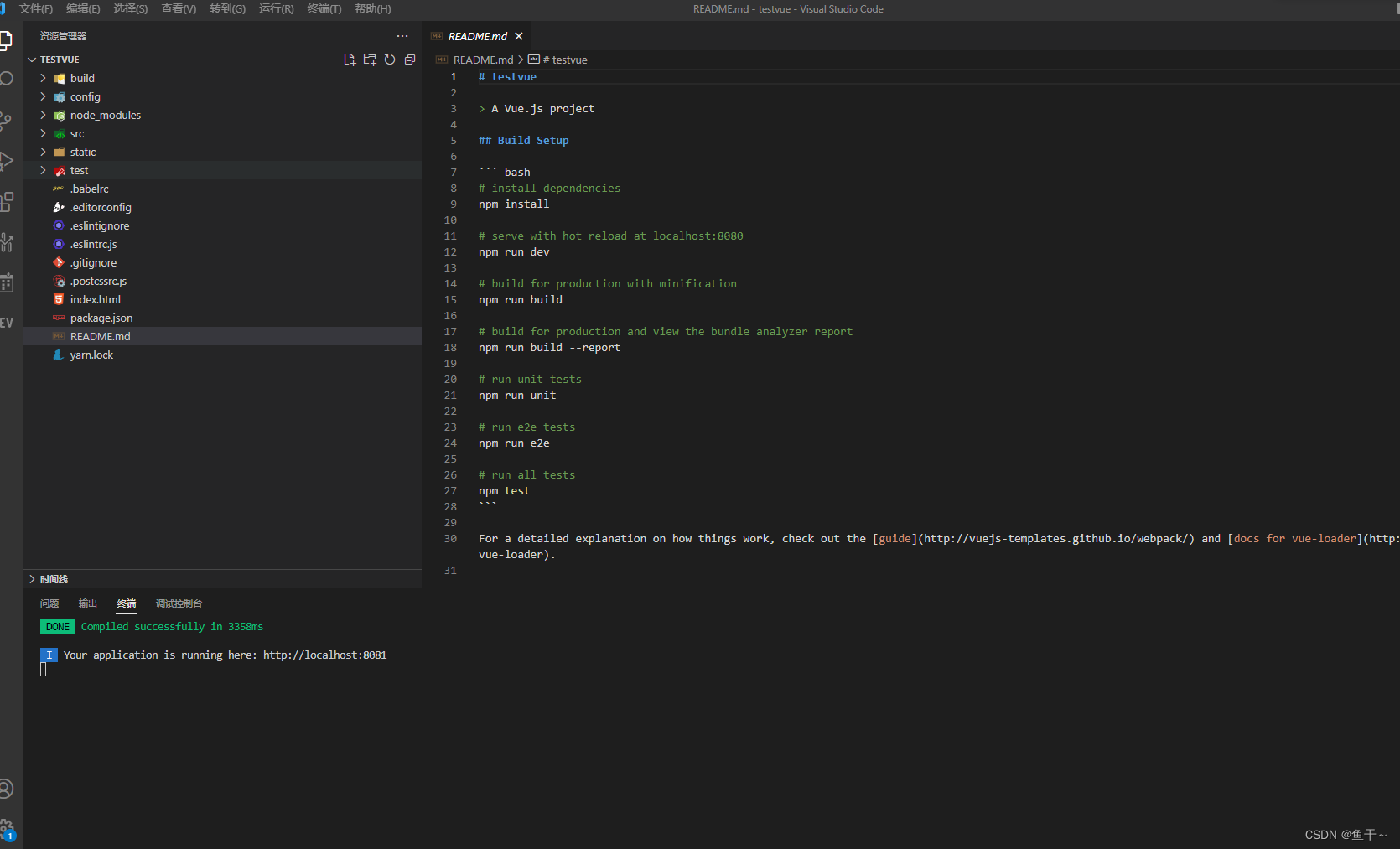Collapse all folders in explorer
1400x849 pixels.
(x=410, y=60)
